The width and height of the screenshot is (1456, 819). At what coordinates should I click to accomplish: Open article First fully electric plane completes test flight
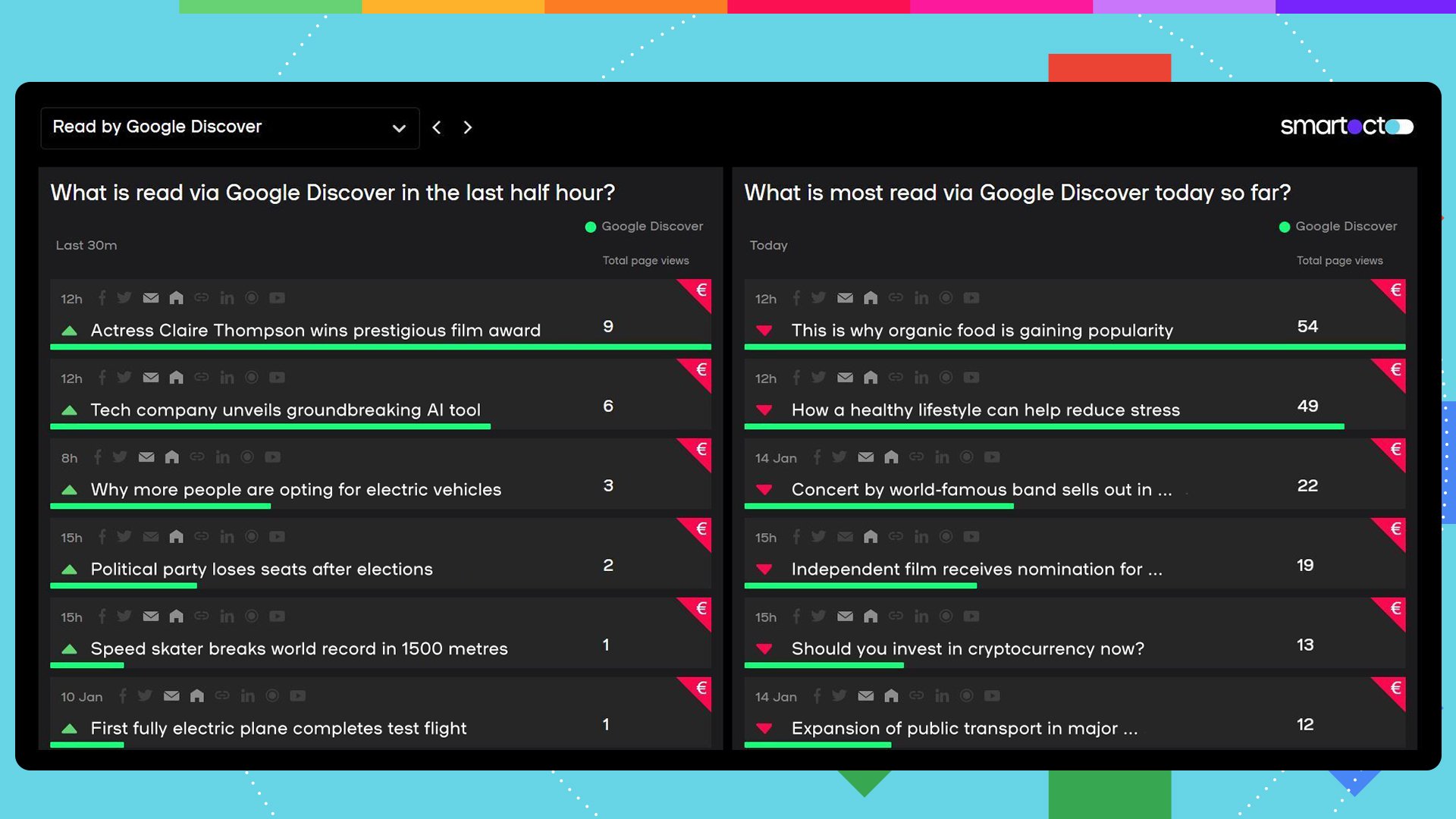[x=278, y=729]
